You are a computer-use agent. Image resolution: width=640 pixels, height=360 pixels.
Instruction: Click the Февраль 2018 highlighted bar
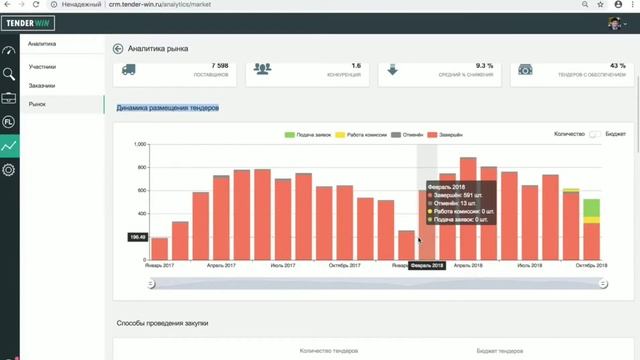427,225
